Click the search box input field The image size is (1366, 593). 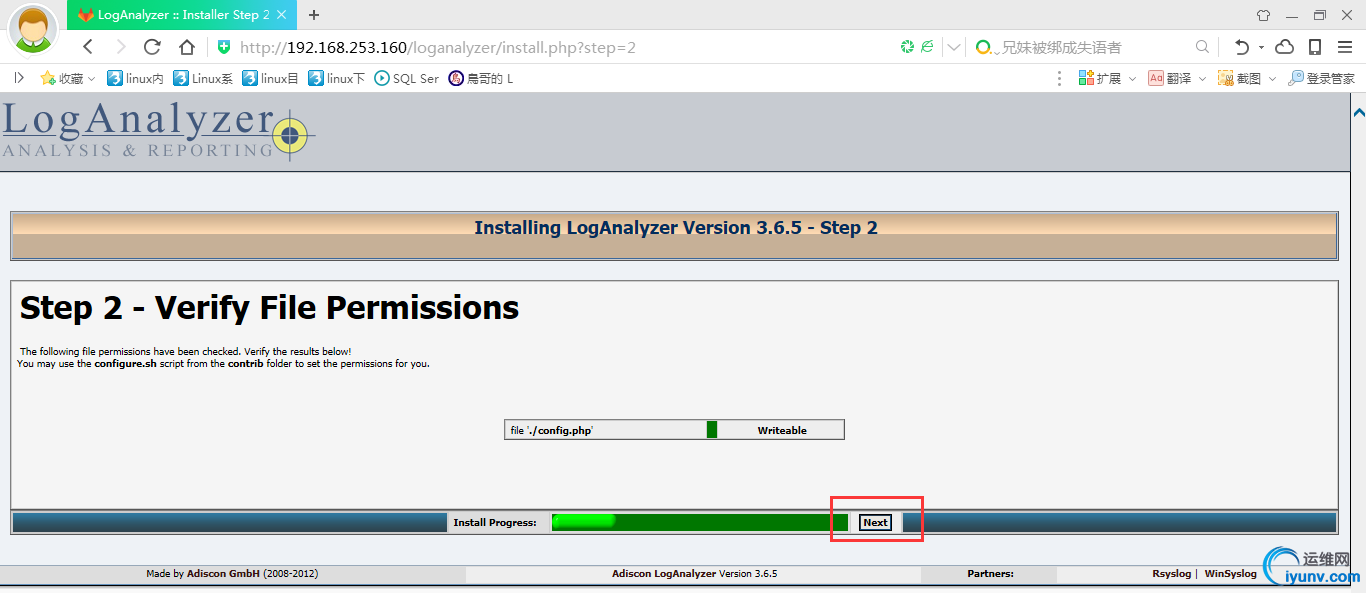1095,47
